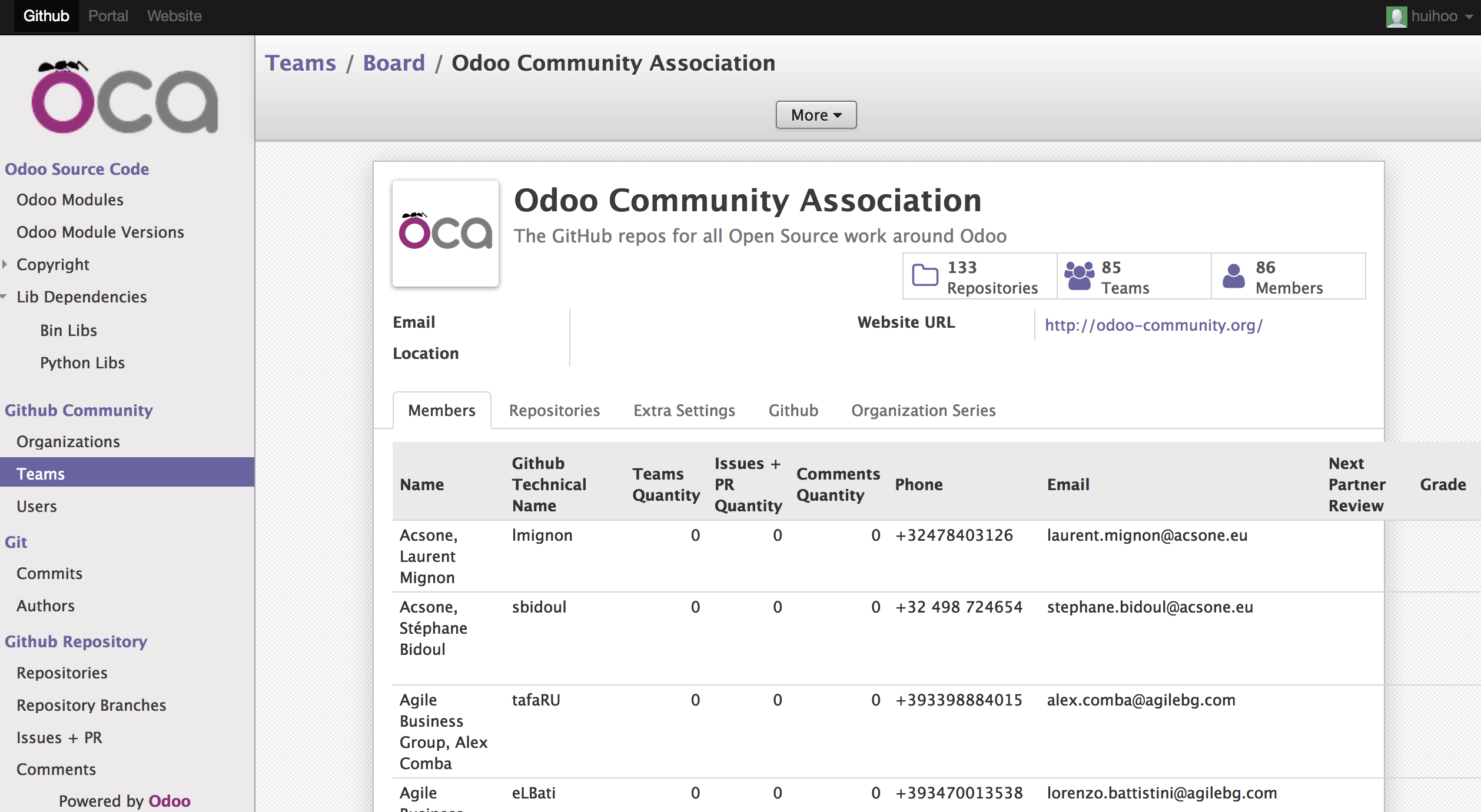
Task: Select Portal in the top menu bar
Action: (x=108, y=16)
